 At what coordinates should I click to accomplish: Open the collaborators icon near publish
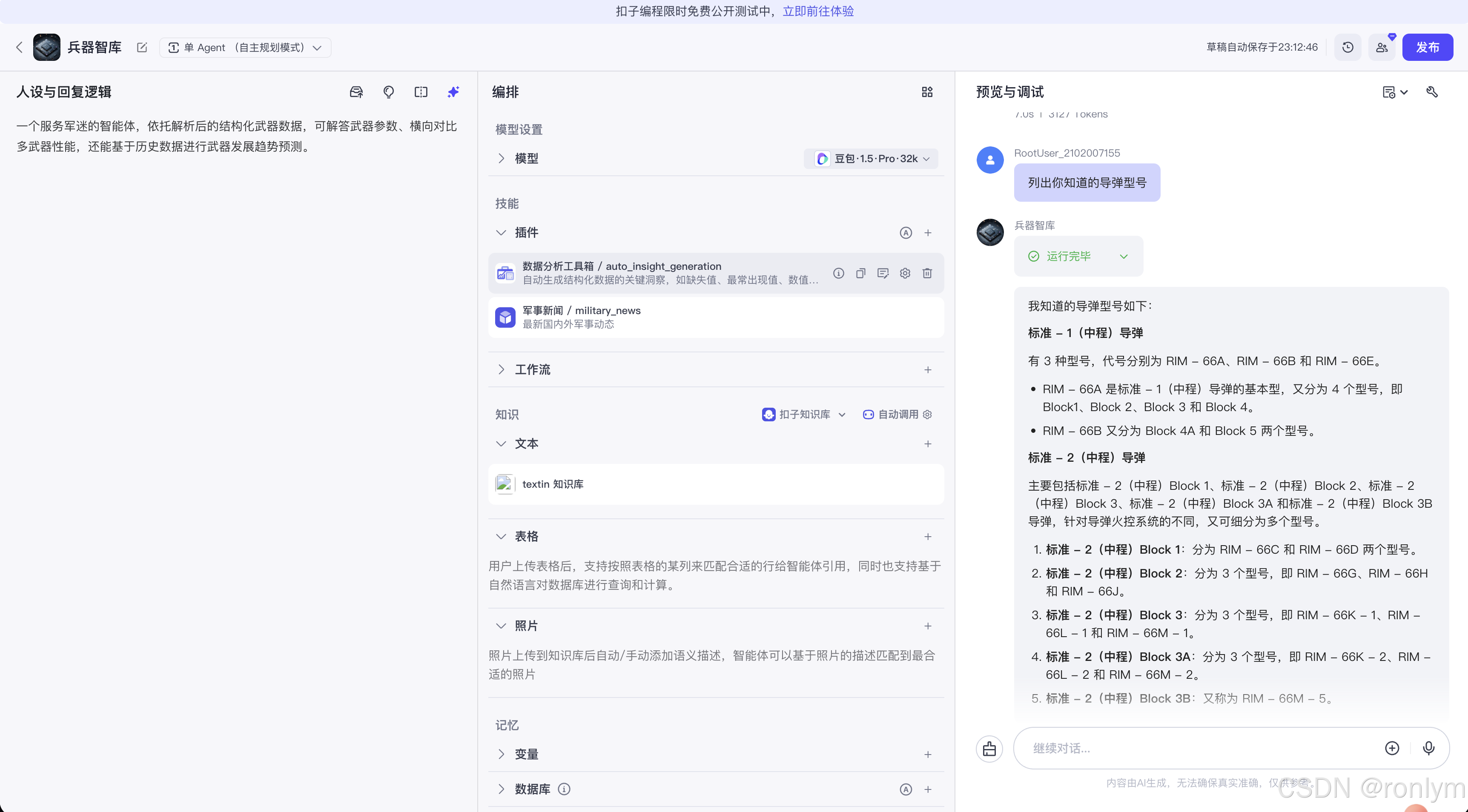pyautogui.click(x=1382, y=47)
